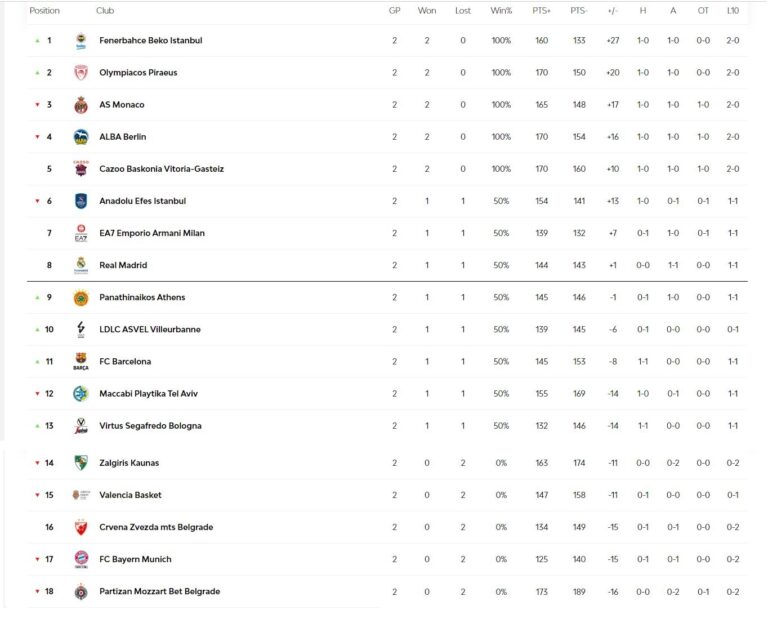Click the Anadolu Efes Istanbul logo
768x623 pixels.
click(x=81, y=201)
